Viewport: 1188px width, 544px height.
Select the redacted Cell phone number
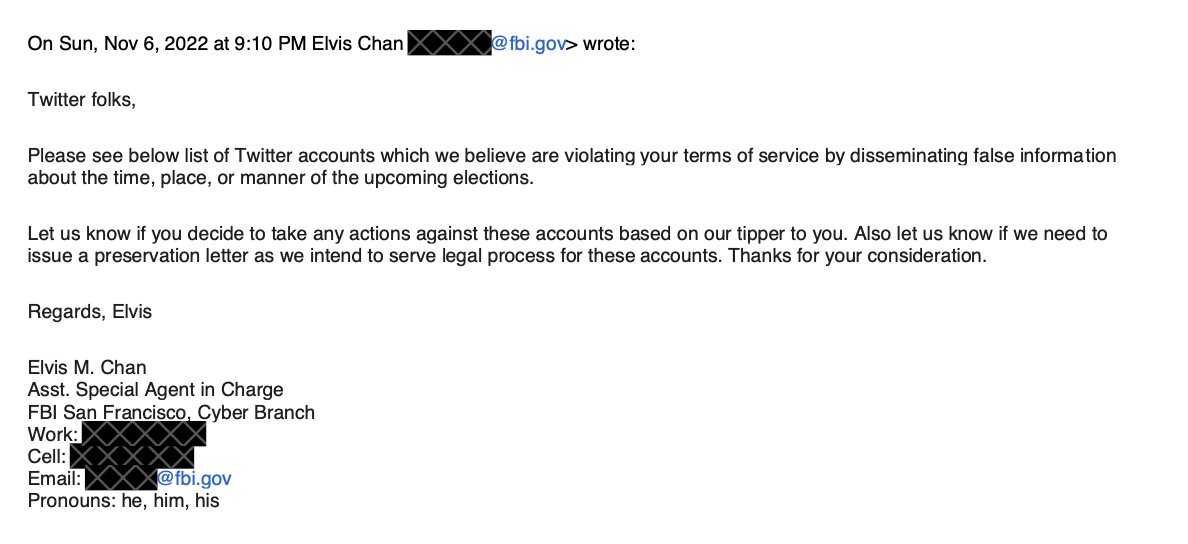coord(131,457)
